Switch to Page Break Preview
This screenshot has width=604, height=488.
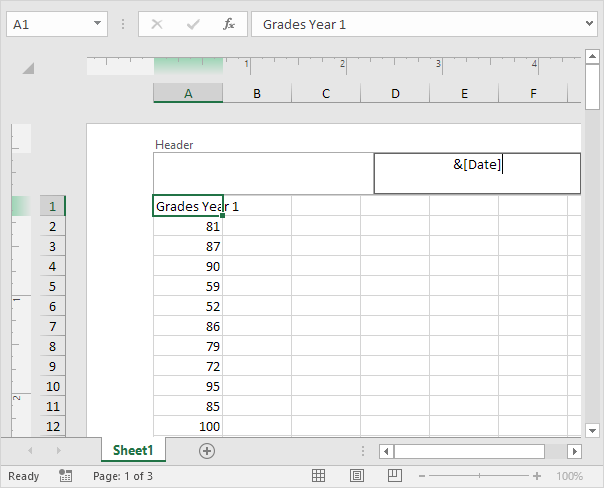(x=394, y=476)
